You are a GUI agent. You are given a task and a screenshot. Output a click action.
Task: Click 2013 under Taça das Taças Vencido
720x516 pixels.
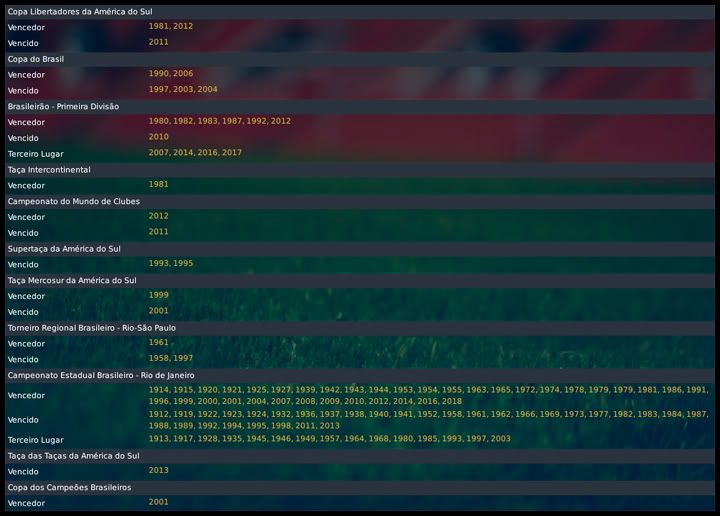pos(158,470)
